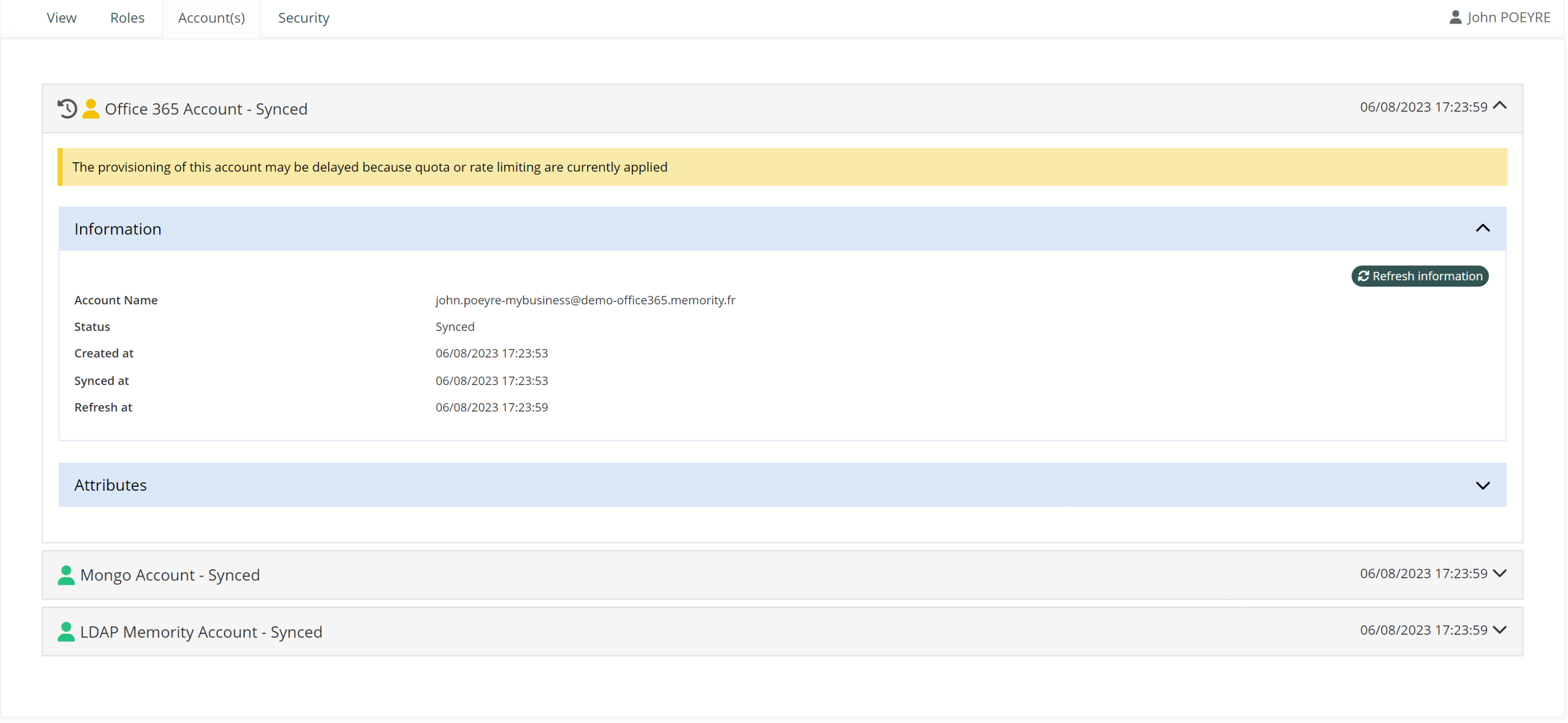Click the John POEYRE user name
Screen dimensions: 1568x723
click(x=1508, y=18)
